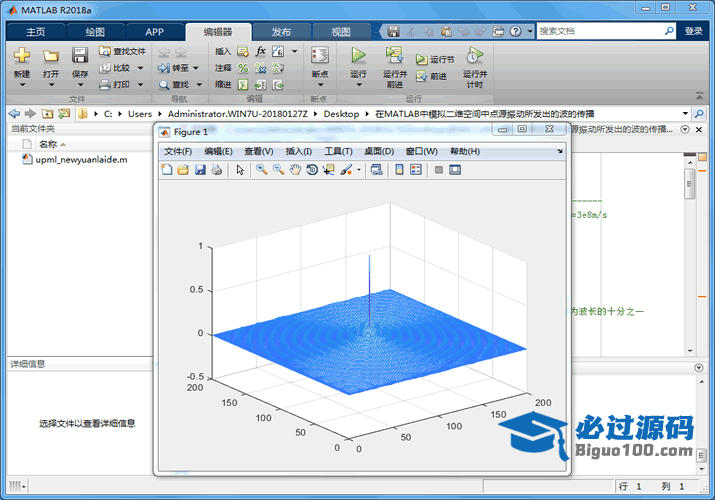Image resolution: width=715 pixels, height=500 pixels.
Task: Click the show plot tools icon
Action: pos(455,170)
